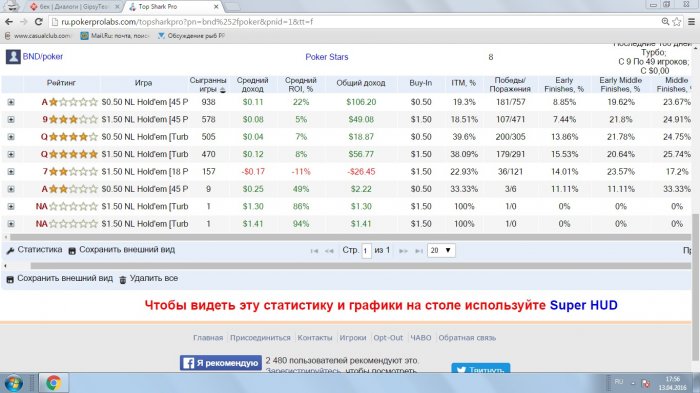Viewport: 700px width, 393px height.
Task: Go to the last page of results
Action: 419,251
